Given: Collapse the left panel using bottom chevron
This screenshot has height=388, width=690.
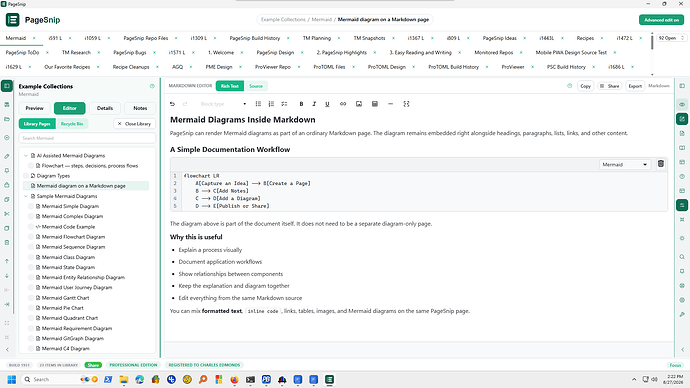Looking at the screenshot, I should click(7, 350).
